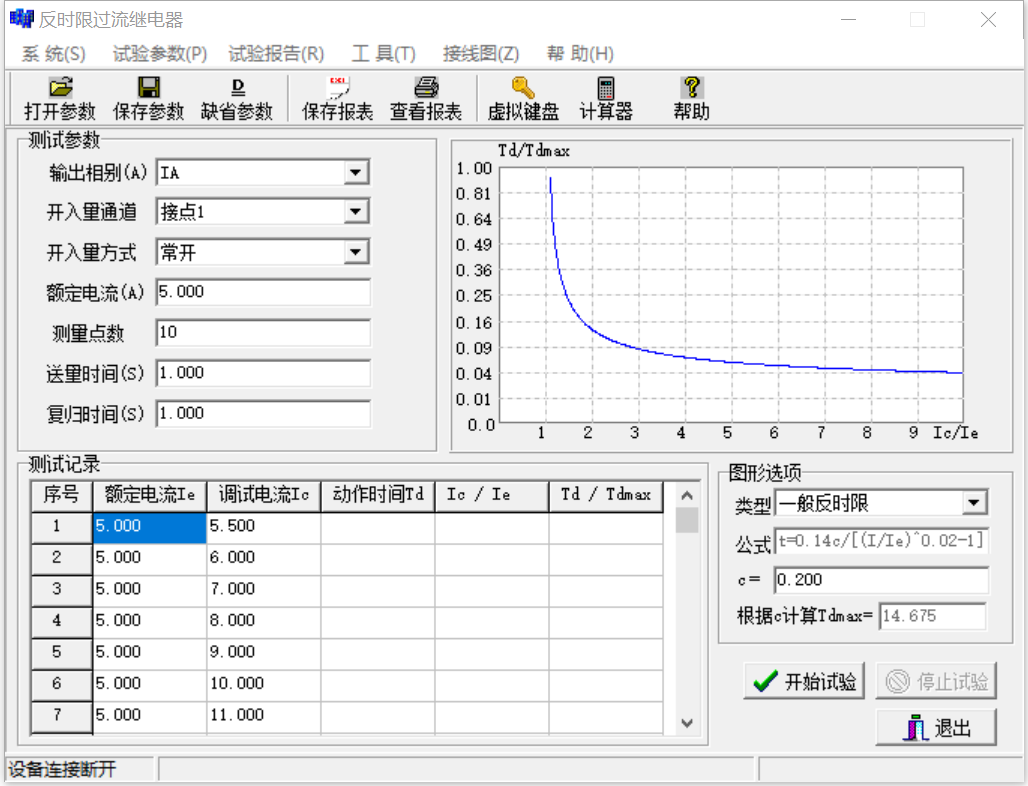Click the 打开参数 folder icon
The height and width of the screenshot is (786, 1028).
[x=60, y=88]
